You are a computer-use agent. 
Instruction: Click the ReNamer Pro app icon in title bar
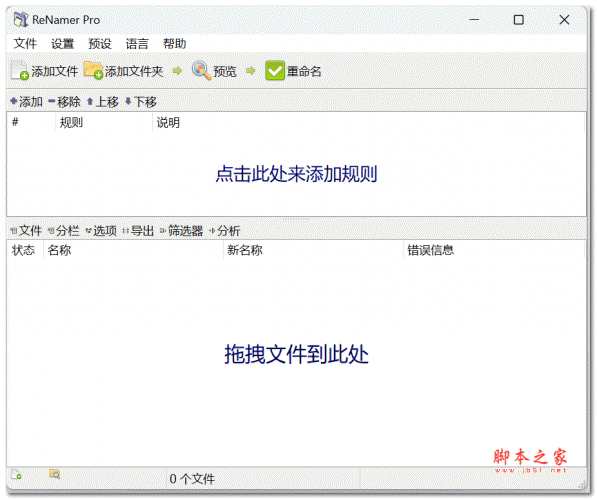click(x=21, y=19)
